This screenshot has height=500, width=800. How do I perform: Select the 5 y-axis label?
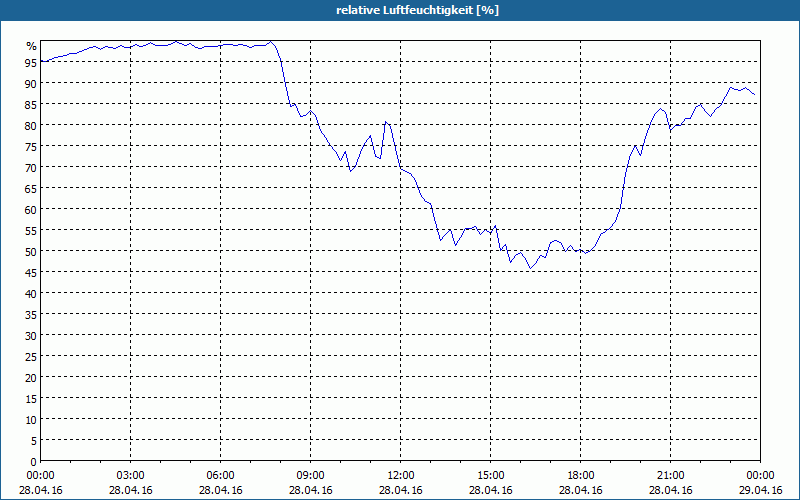click(34, 441)
